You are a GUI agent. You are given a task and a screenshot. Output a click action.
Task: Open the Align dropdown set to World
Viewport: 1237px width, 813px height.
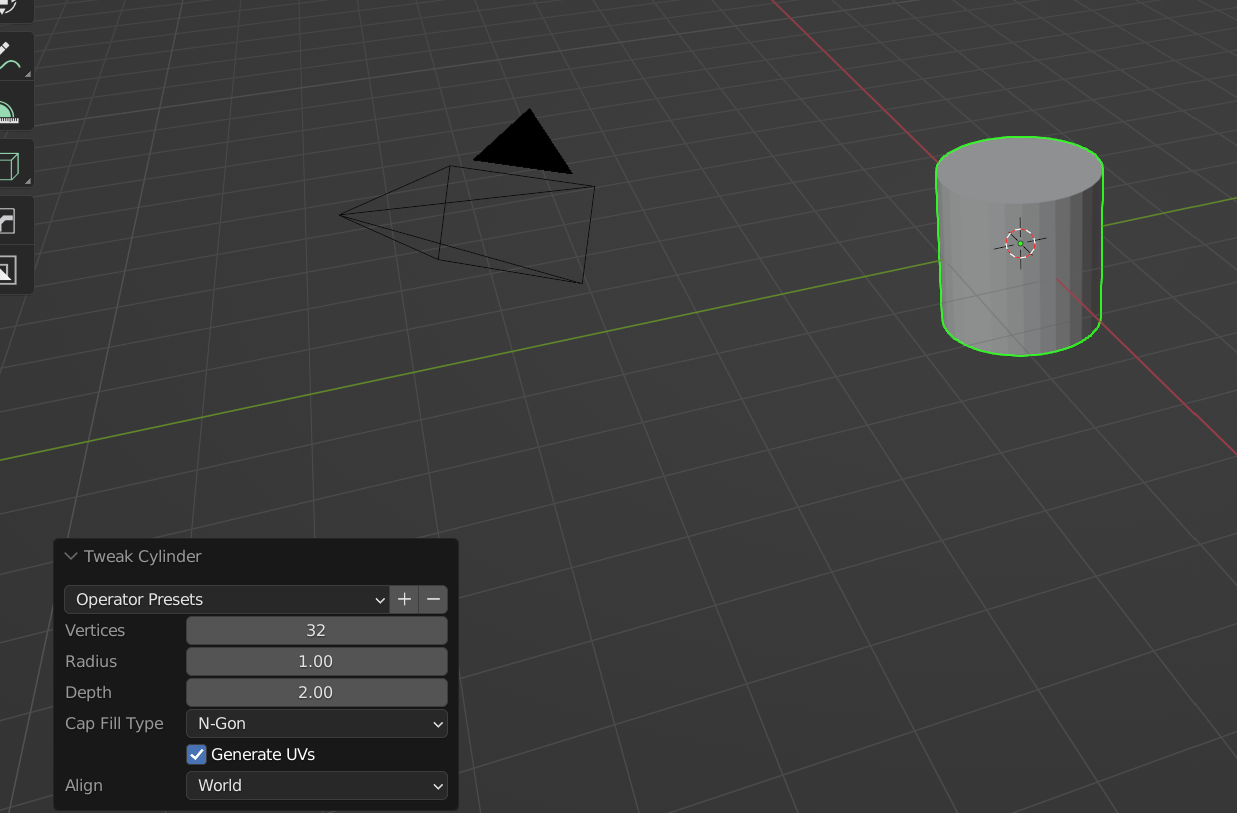317,785
